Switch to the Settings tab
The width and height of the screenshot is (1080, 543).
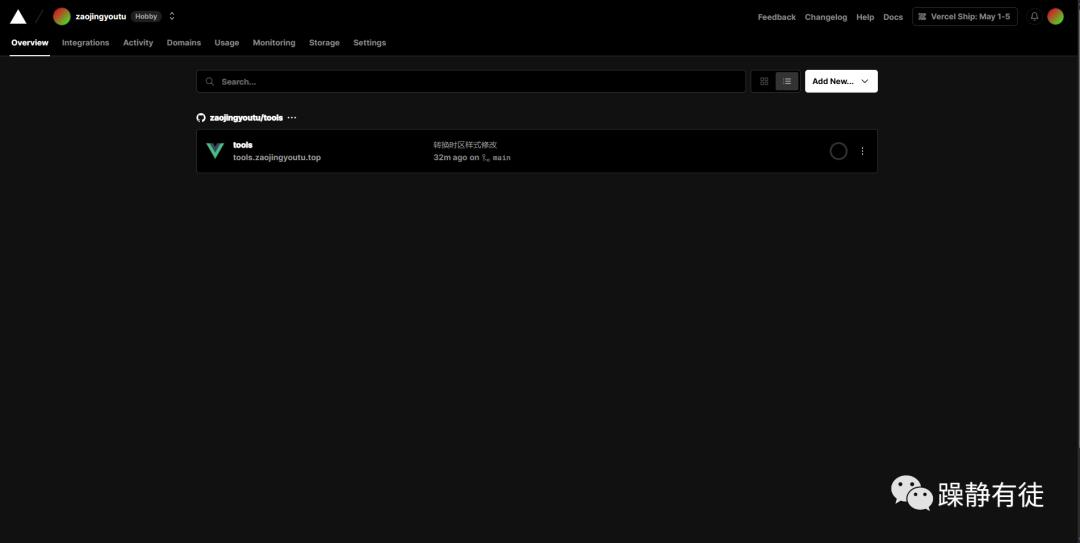click(x=369, y=43)
